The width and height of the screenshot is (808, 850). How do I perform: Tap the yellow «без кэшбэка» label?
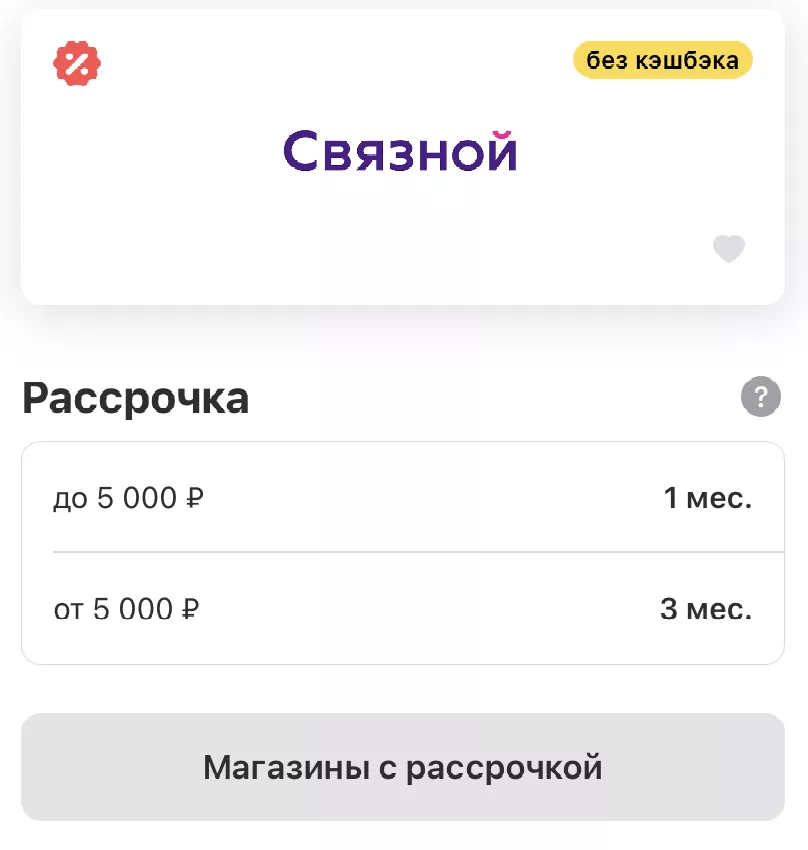click(662, 60)
